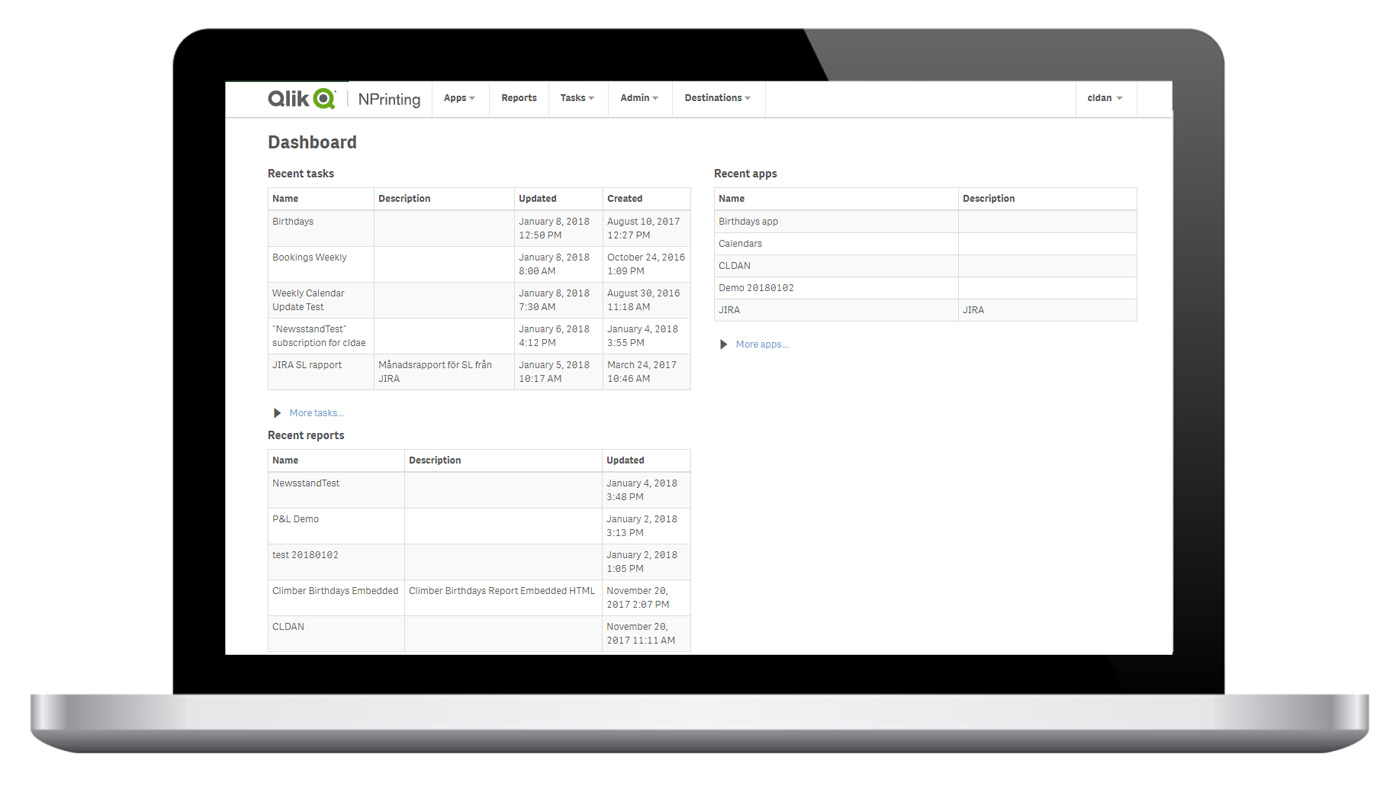
Task: Select Weekly Calendar Update Test task
Action: [x=308, y=301]
